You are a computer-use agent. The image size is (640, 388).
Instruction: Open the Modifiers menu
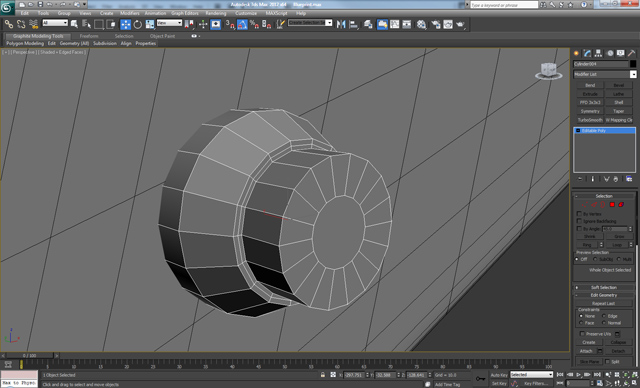coord(130,13)
